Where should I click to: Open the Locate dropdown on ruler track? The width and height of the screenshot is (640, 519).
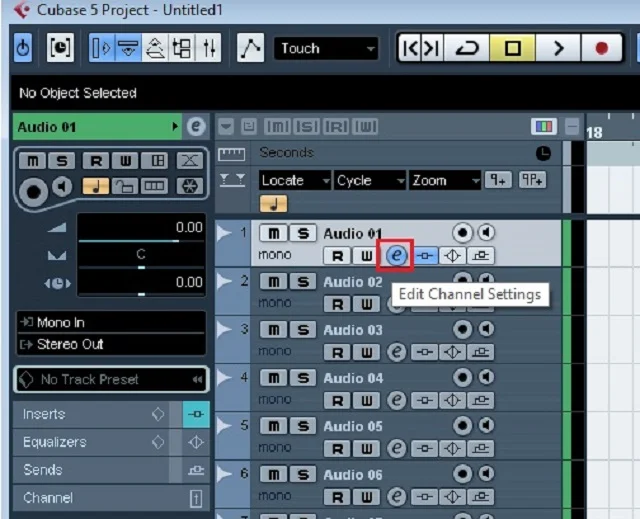click(x=295, y=180)
